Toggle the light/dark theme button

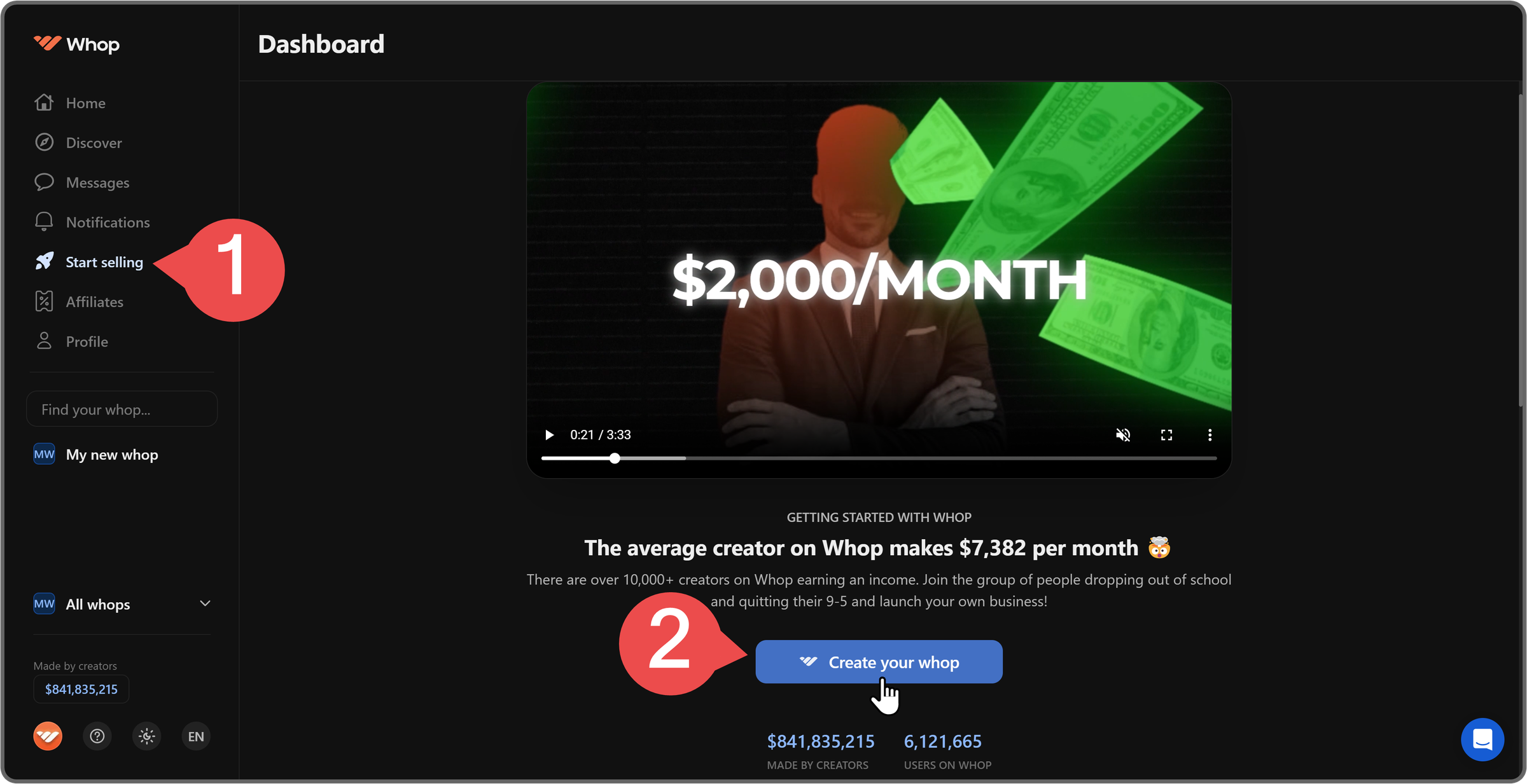147,736
